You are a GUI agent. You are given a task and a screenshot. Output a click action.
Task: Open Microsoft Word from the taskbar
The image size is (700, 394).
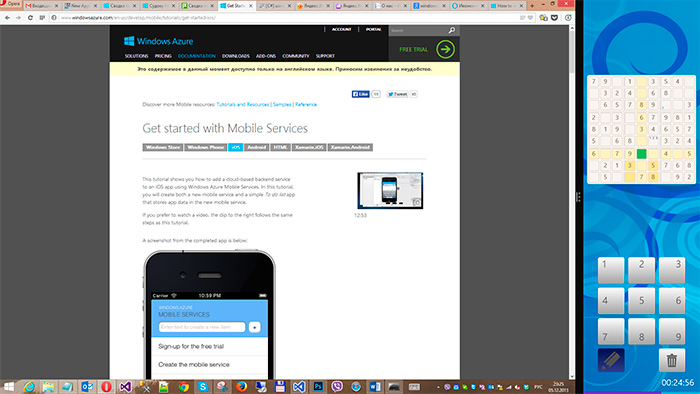click(x=375, y=386)
